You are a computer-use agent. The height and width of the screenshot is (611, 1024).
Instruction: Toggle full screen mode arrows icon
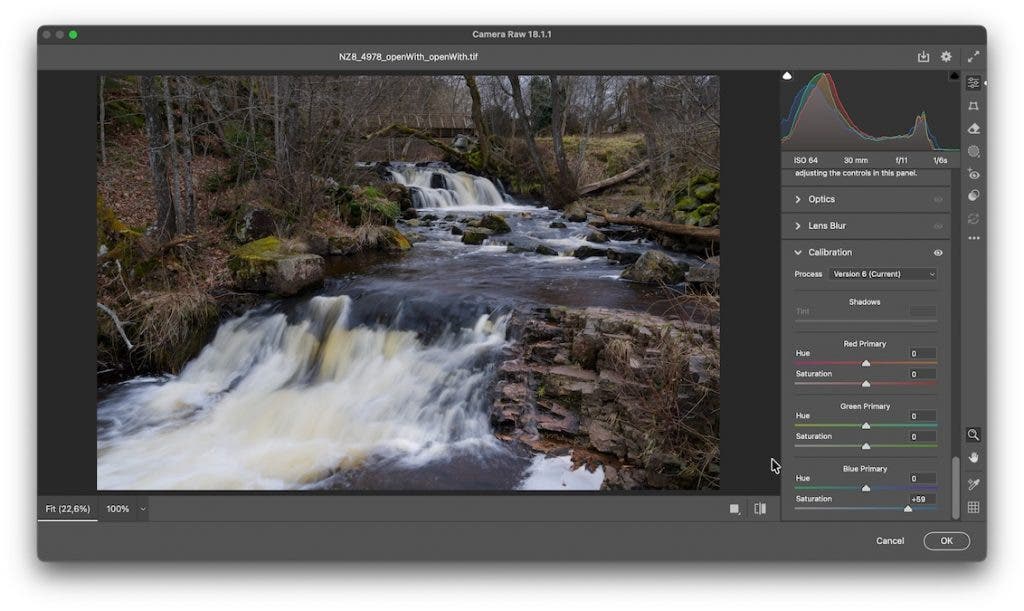click(973, 57)
